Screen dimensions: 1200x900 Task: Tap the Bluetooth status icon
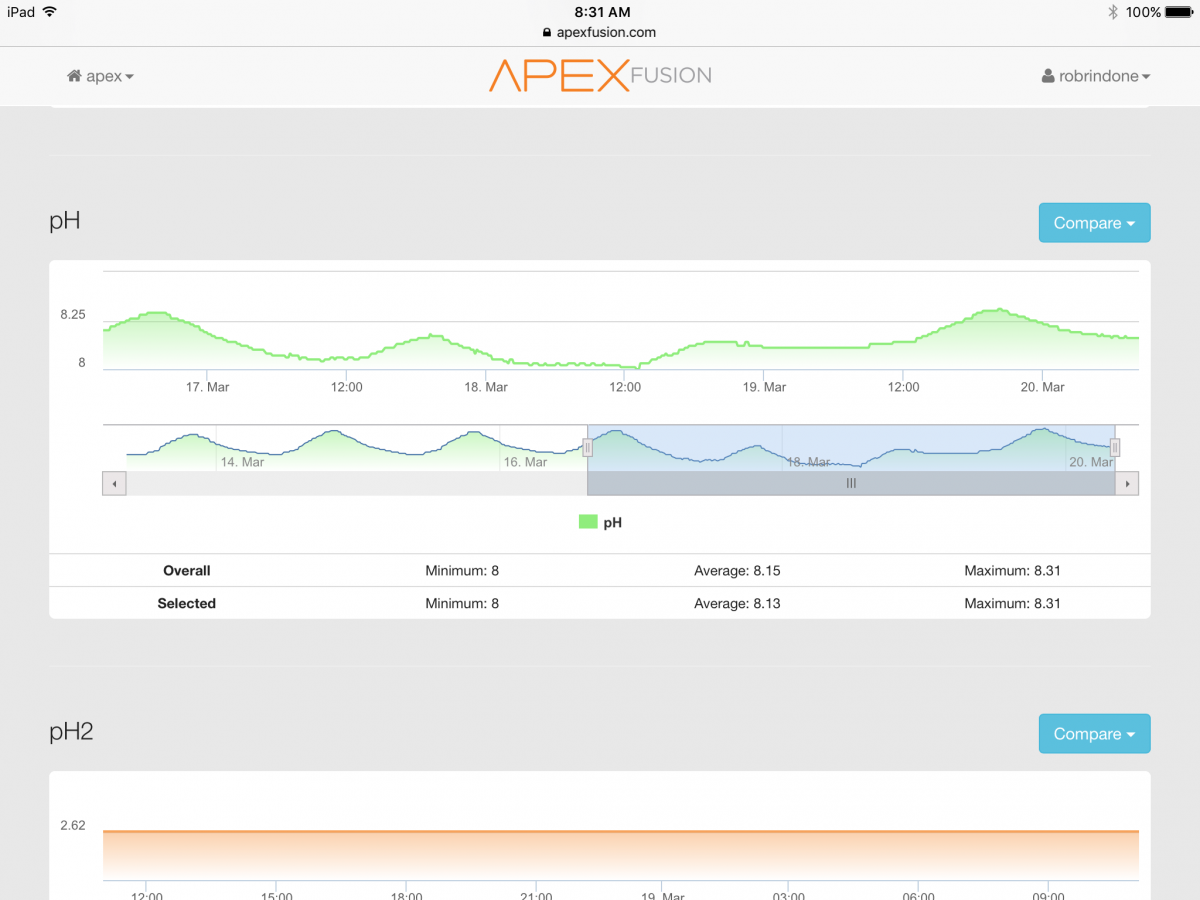1112,12
